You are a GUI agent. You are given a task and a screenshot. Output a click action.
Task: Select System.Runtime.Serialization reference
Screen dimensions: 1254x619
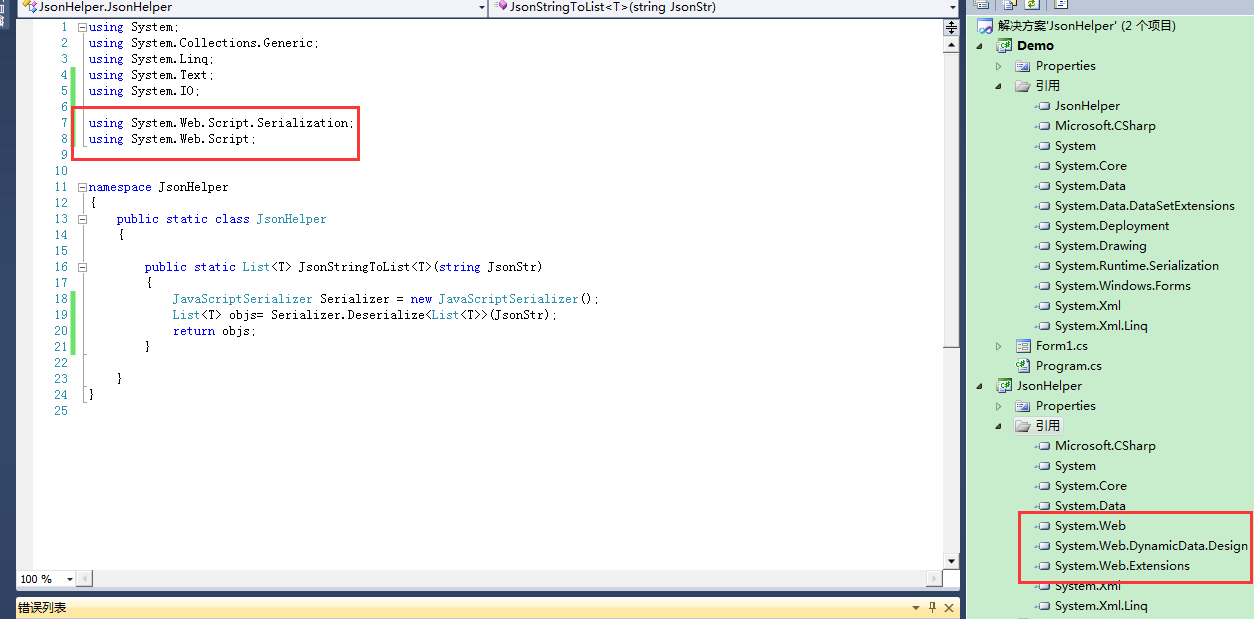click(1136, 266)
